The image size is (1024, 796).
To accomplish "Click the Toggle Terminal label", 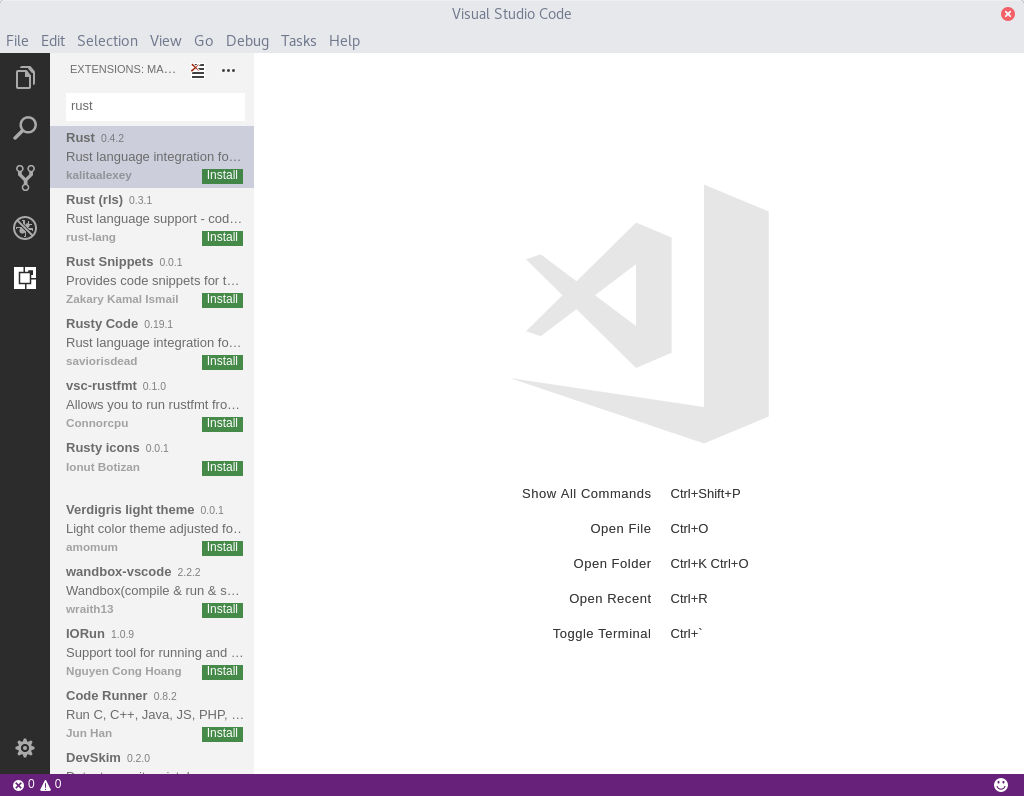I will pos(601,634).
